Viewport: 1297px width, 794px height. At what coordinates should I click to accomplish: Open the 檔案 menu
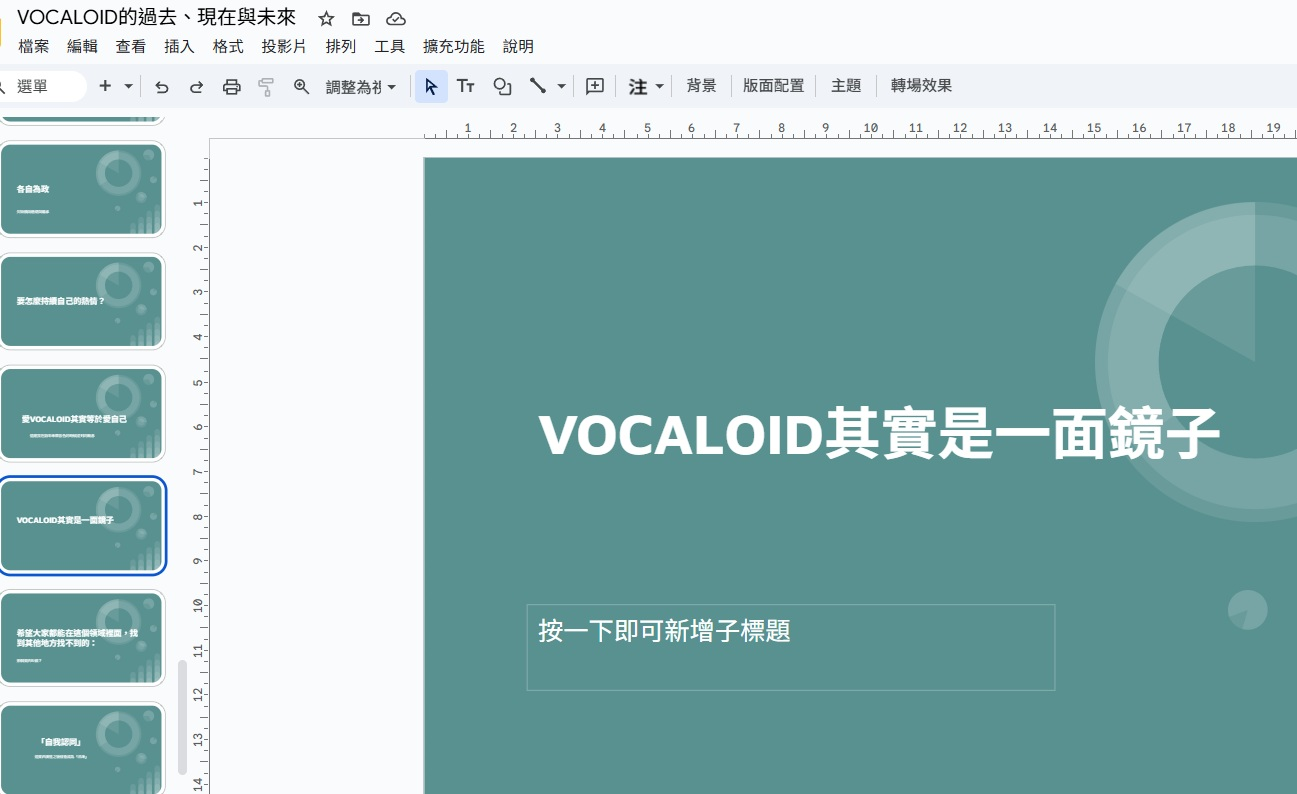pos(33,46)
